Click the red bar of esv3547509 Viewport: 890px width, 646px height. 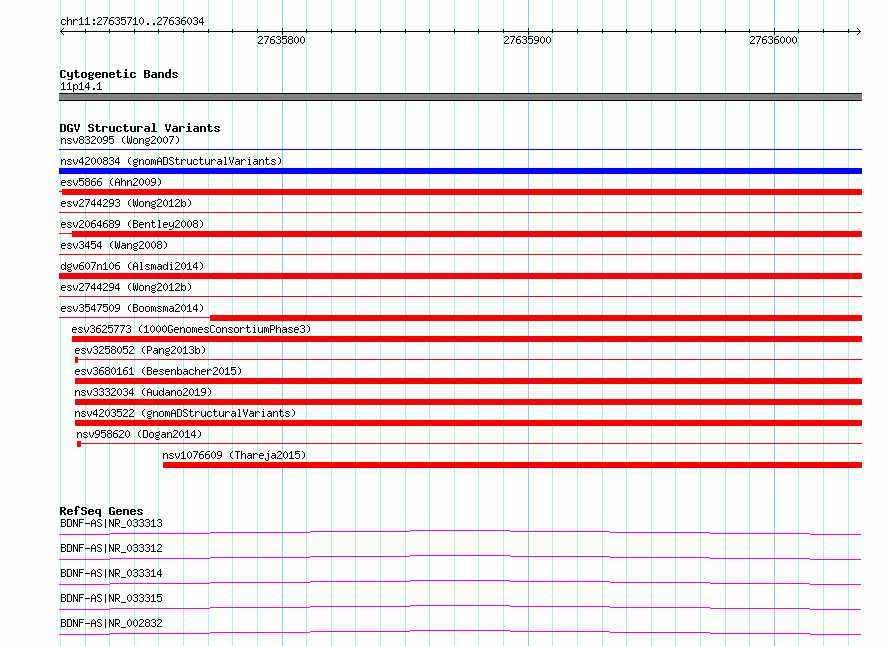point(536,318)
